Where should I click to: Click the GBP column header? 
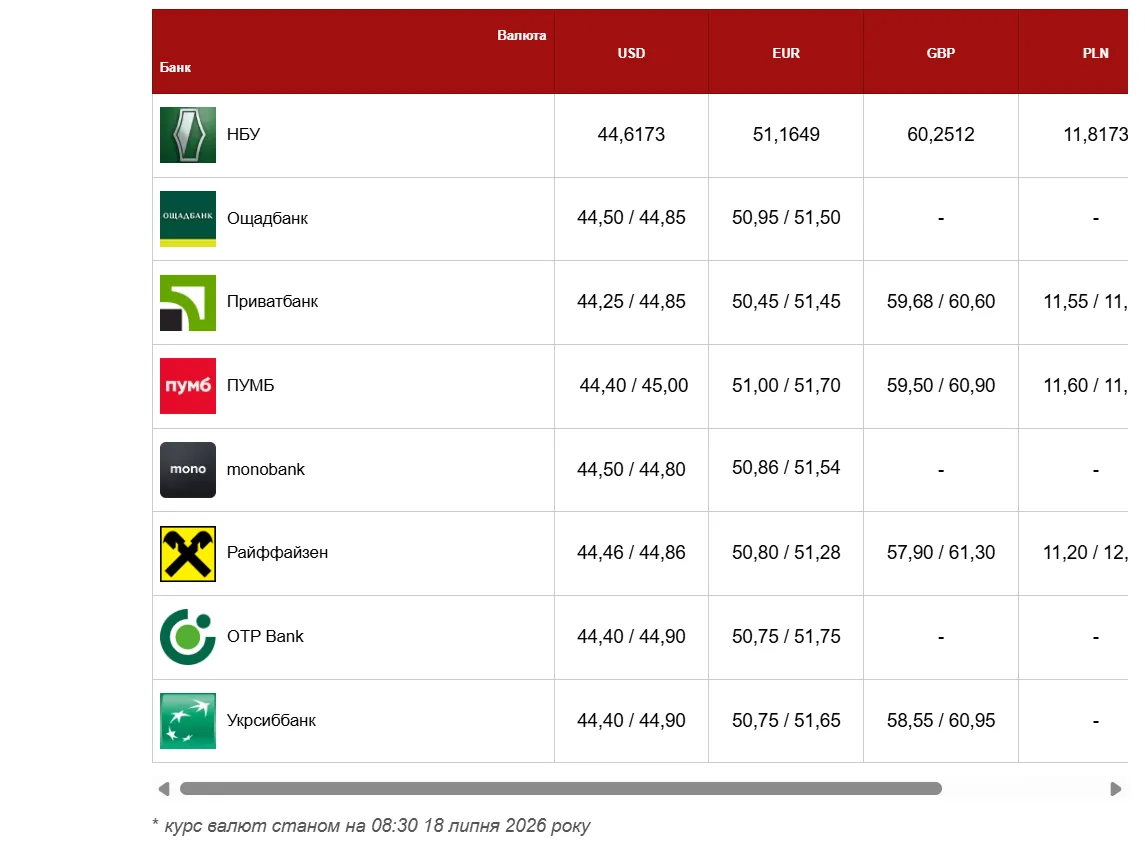tap(941, 53)
